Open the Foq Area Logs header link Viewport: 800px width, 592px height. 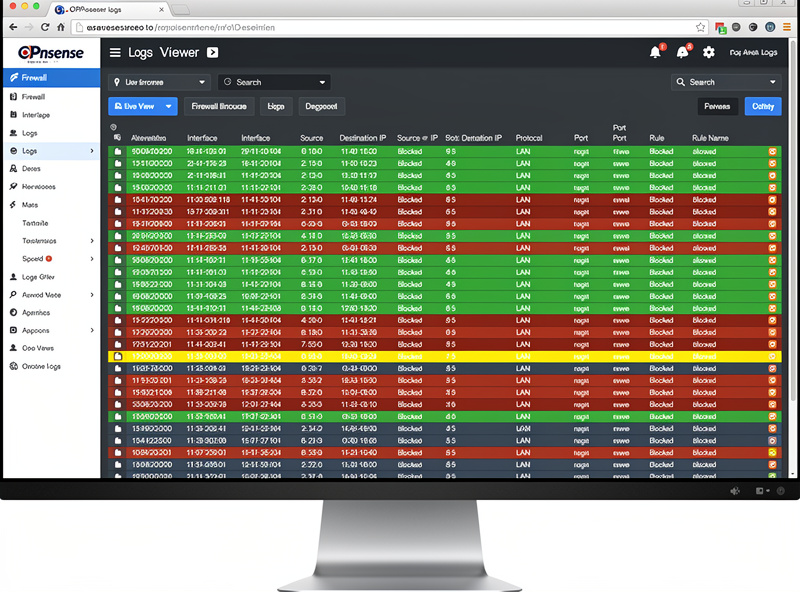(753, 52)
